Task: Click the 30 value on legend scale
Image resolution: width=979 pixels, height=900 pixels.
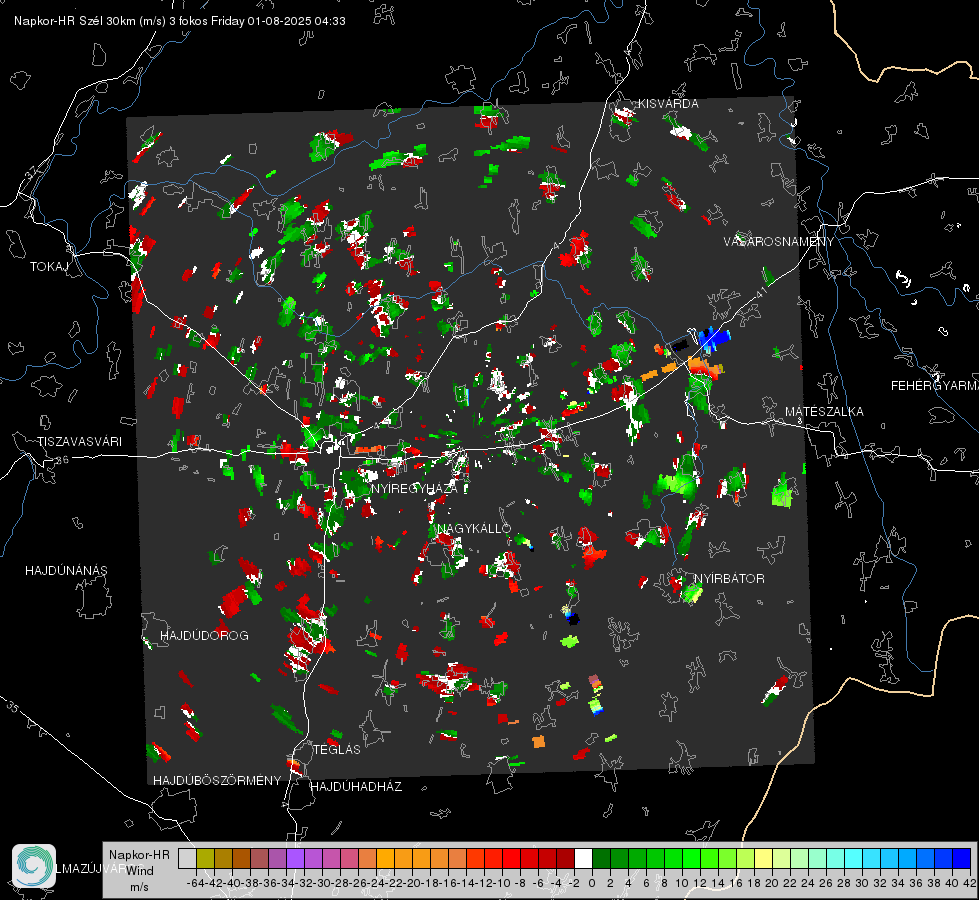Action: pos(862,883)
